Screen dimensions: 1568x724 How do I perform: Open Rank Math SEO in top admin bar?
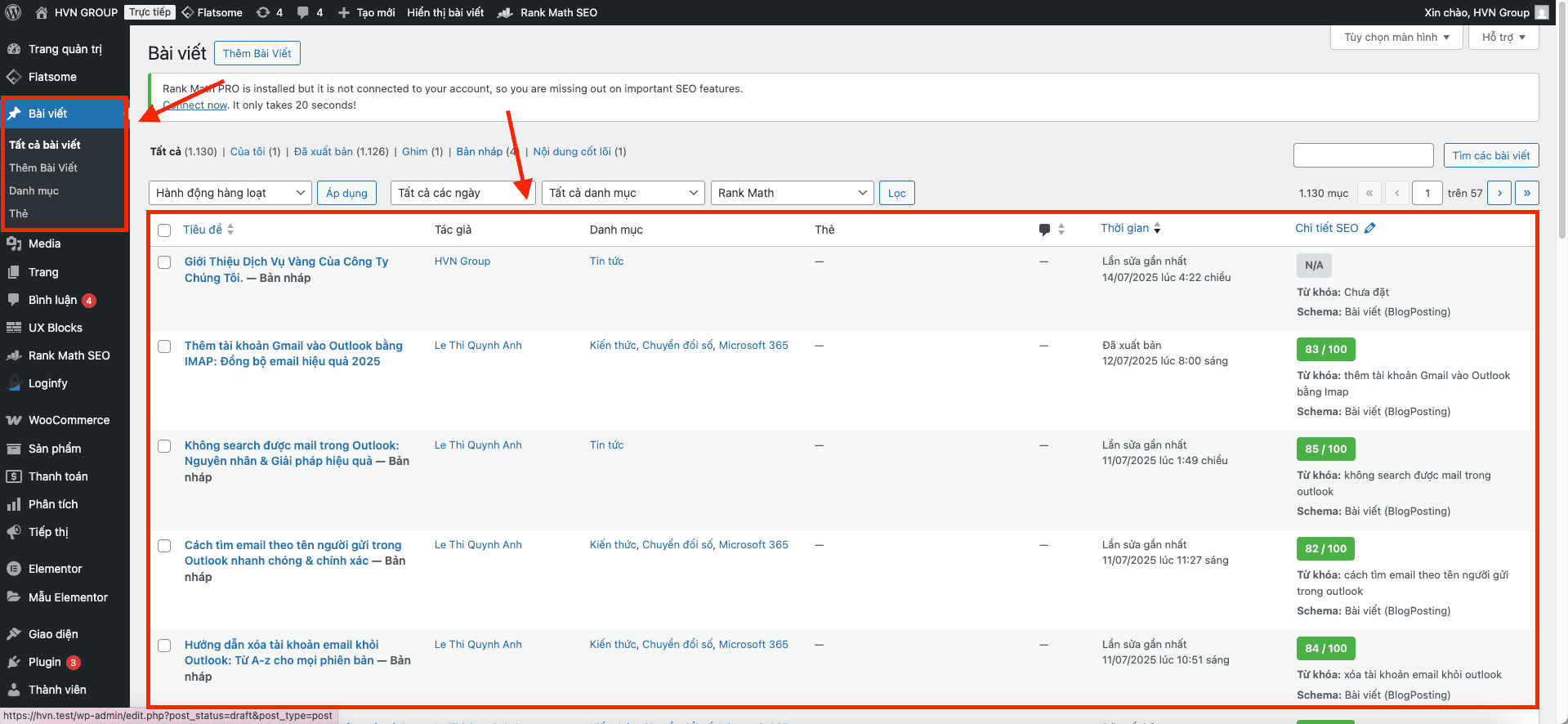tap(547, 12)
